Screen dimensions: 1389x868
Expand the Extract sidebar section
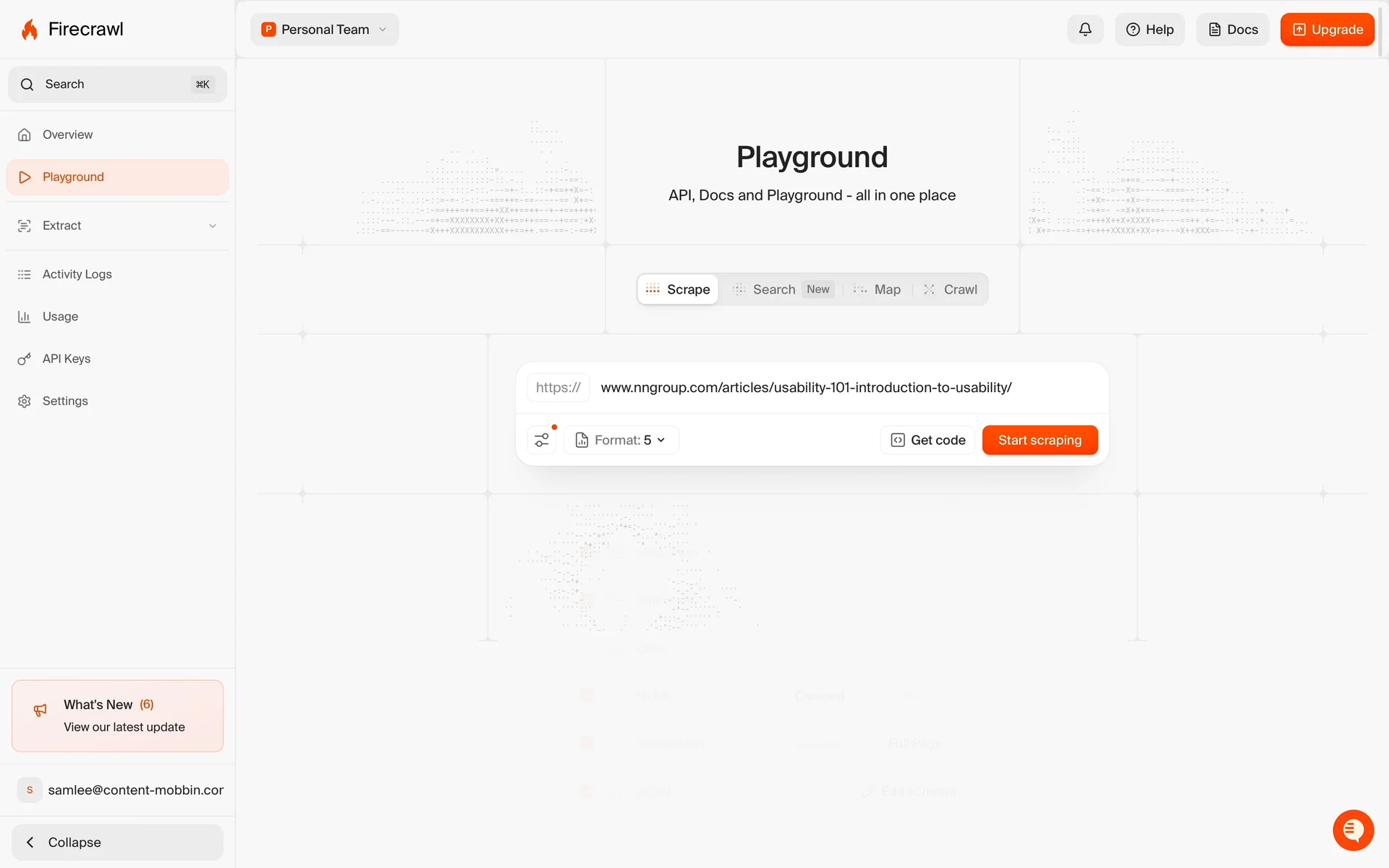pyautogui.click(x=116, y=226)
